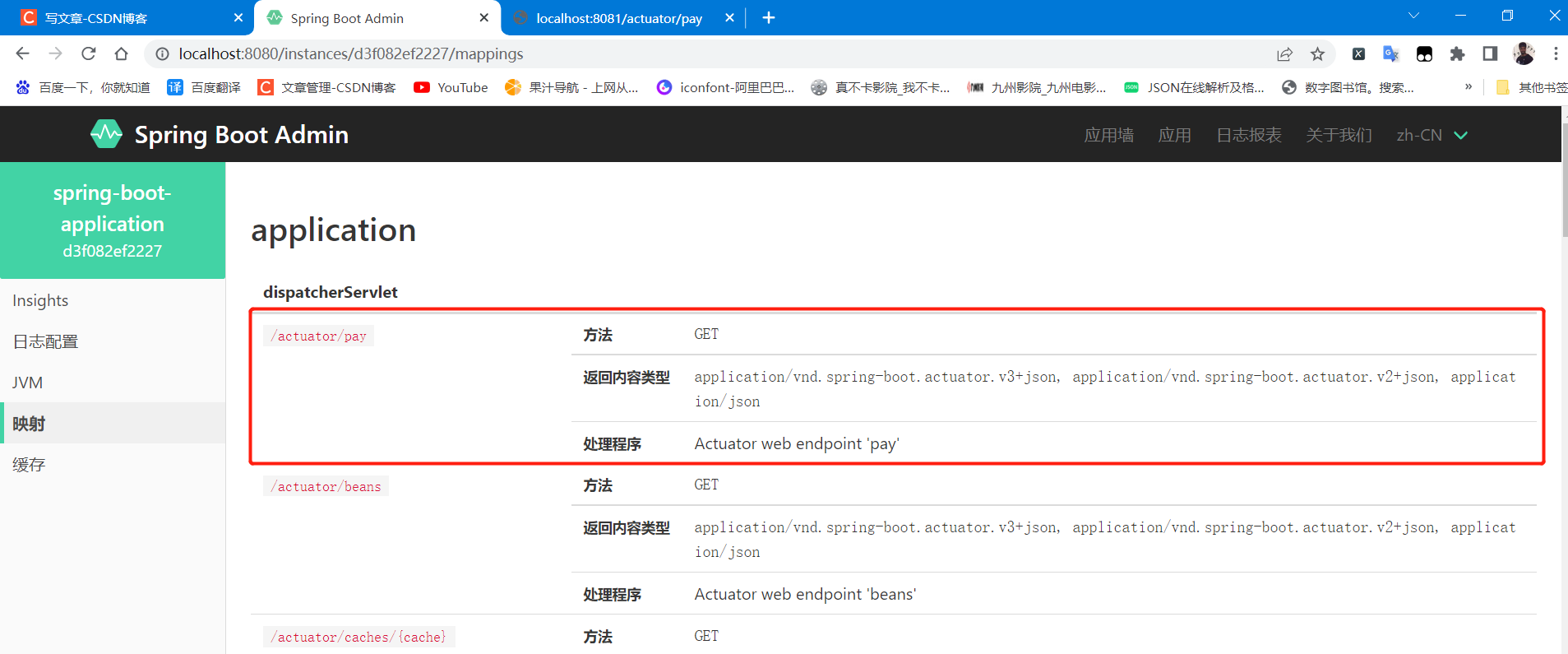This screenshot has height=654, width=1568.
Task: Show more bookmarks via the chevron
Action: [x=1468, y=86]
